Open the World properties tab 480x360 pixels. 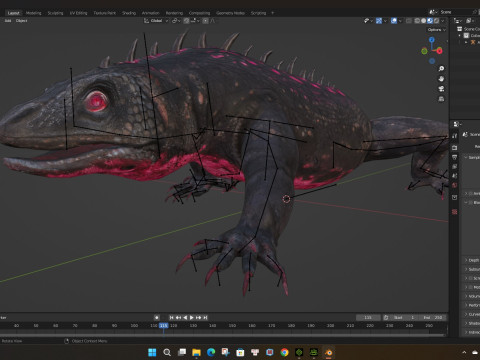455,185
